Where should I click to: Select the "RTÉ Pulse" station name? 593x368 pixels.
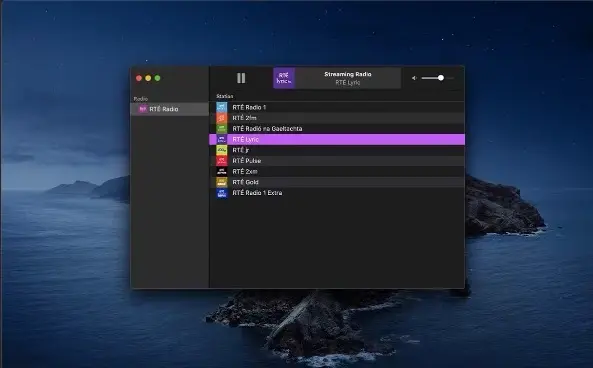(x=247, y=161)
